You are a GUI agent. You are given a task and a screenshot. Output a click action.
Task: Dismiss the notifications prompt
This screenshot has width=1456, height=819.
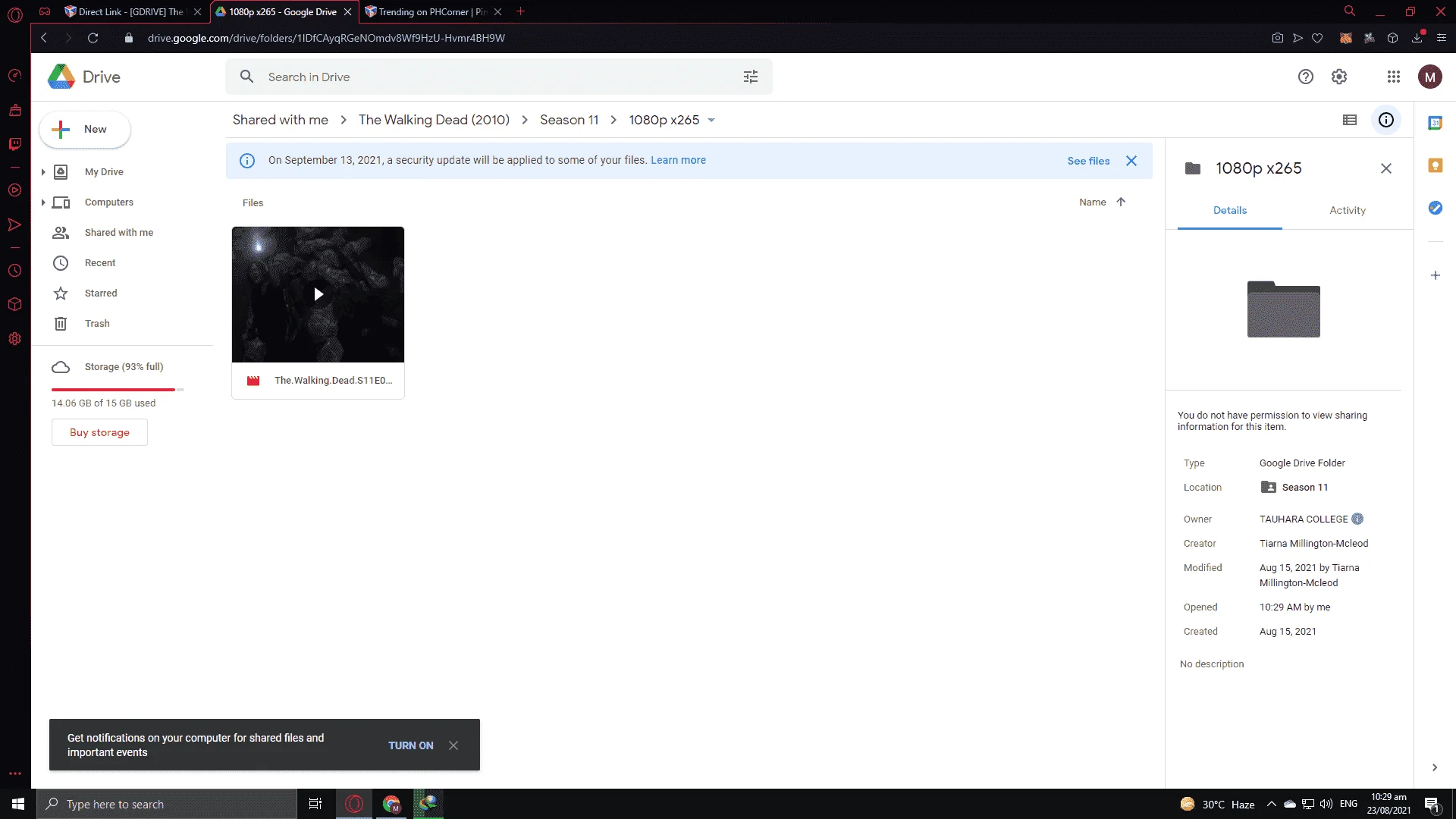[x=453, y=745]
